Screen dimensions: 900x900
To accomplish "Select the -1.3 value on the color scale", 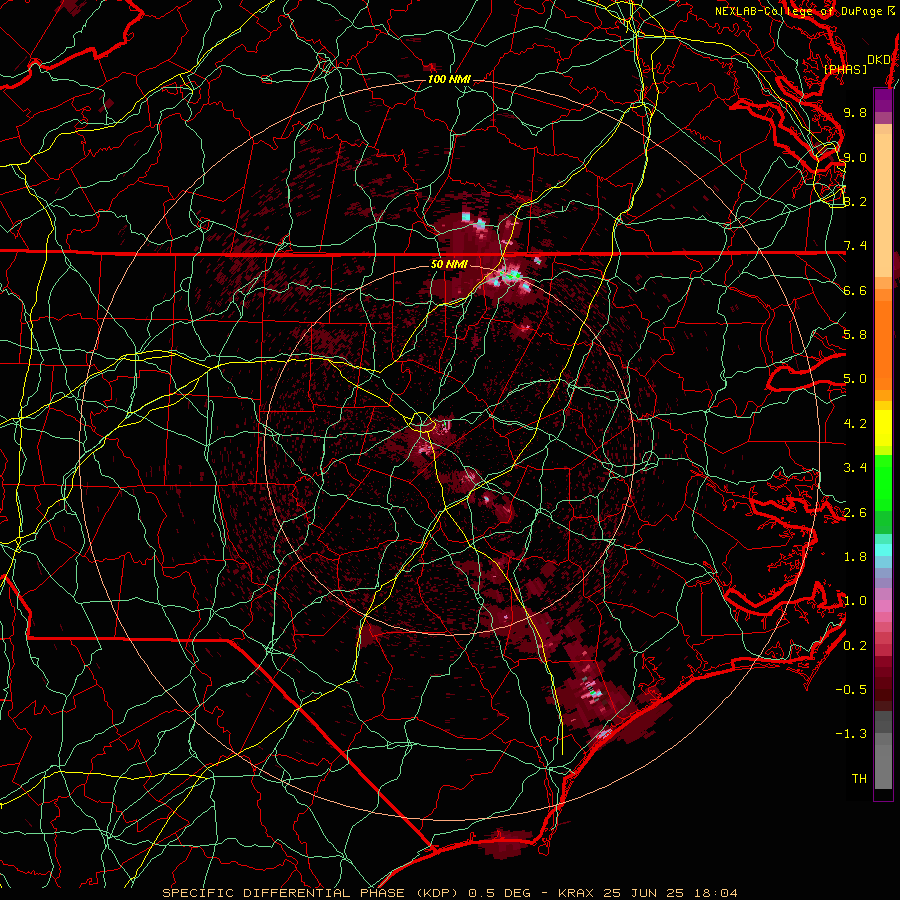I will (x=851, y=734).
